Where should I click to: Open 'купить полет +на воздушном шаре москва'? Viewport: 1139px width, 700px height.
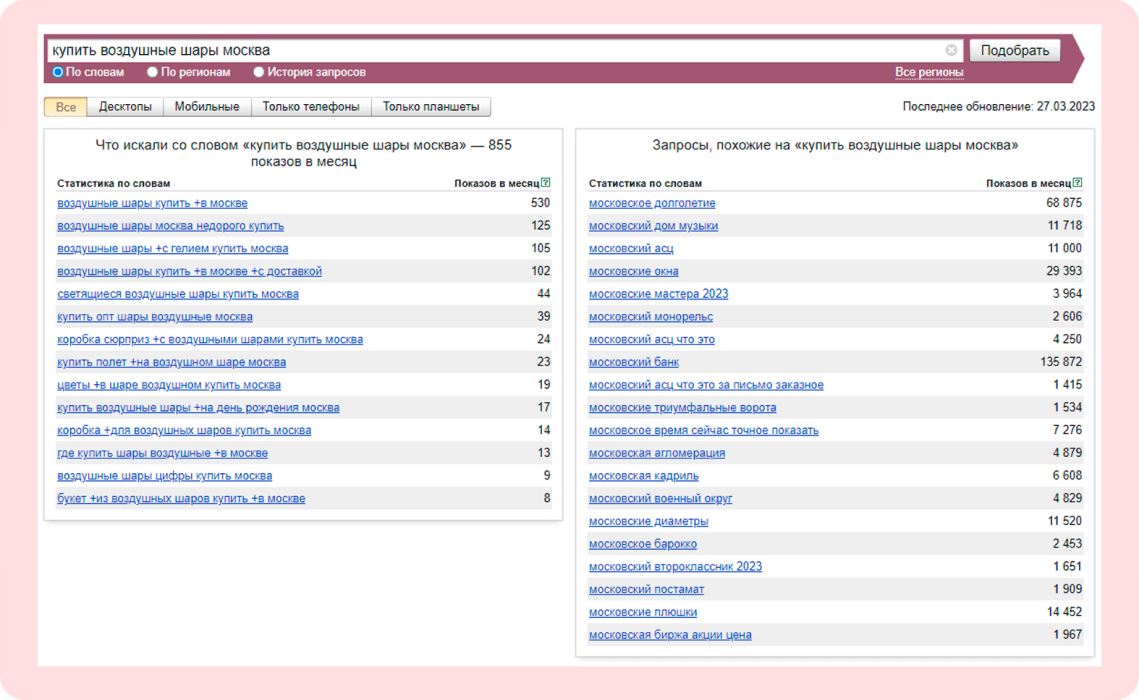tap(171, 362)
